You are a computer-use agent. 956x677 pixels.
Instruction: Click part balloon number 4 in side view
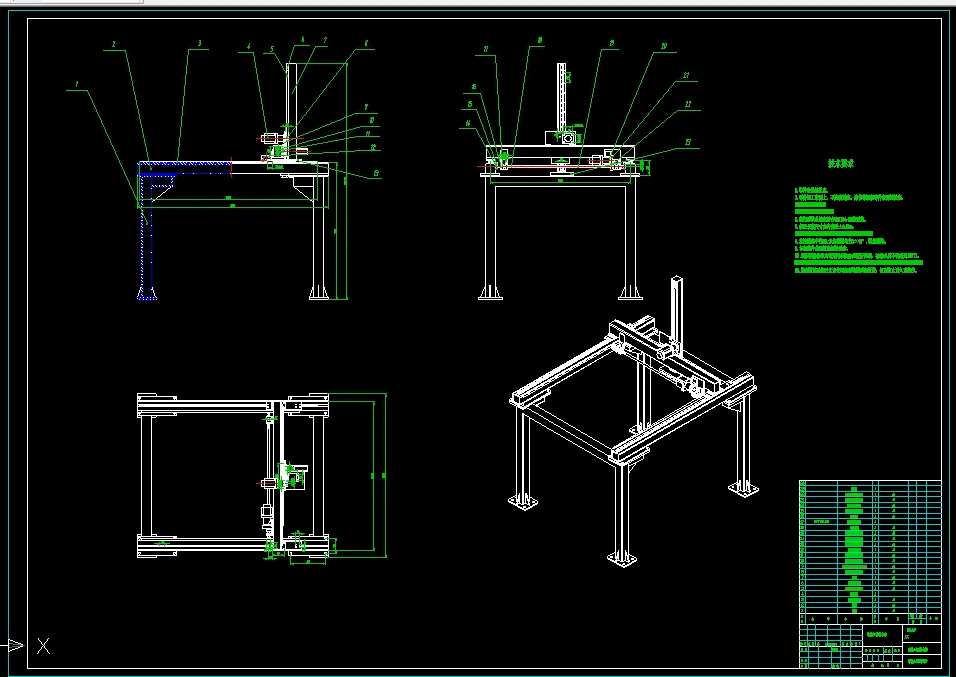tap(249, 46)
